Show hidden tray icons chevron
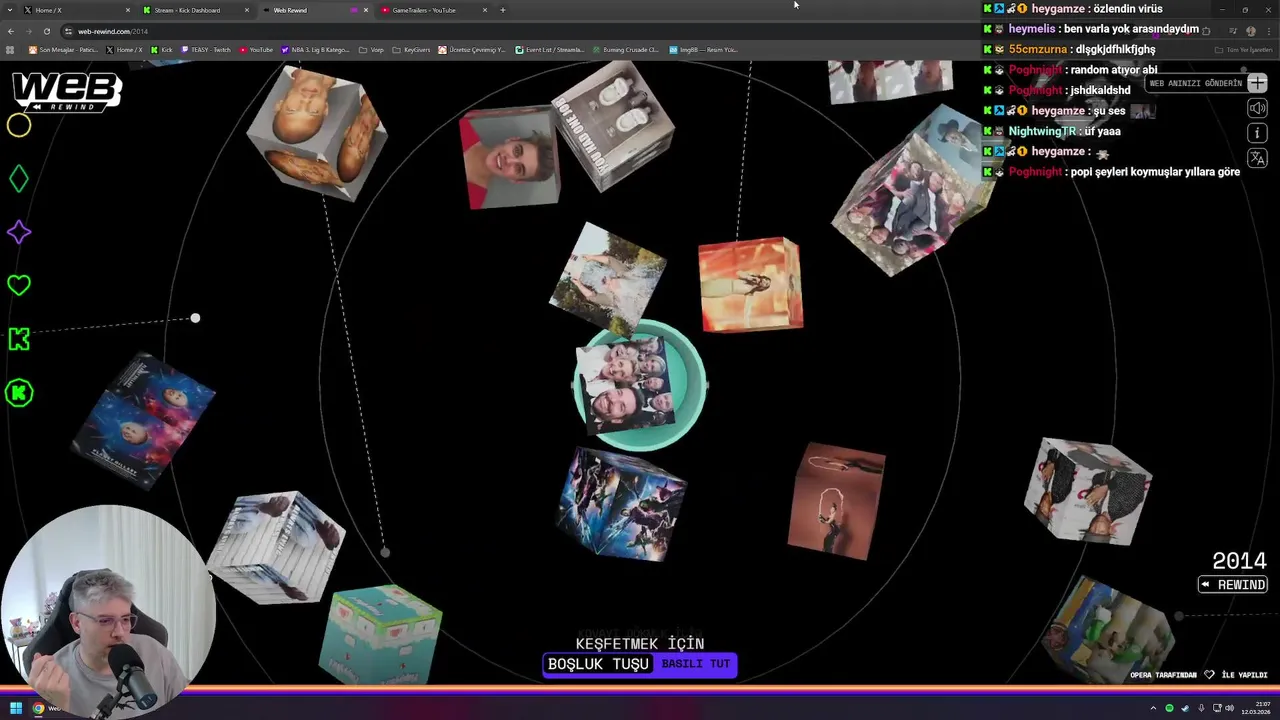 click(1153, 708)
